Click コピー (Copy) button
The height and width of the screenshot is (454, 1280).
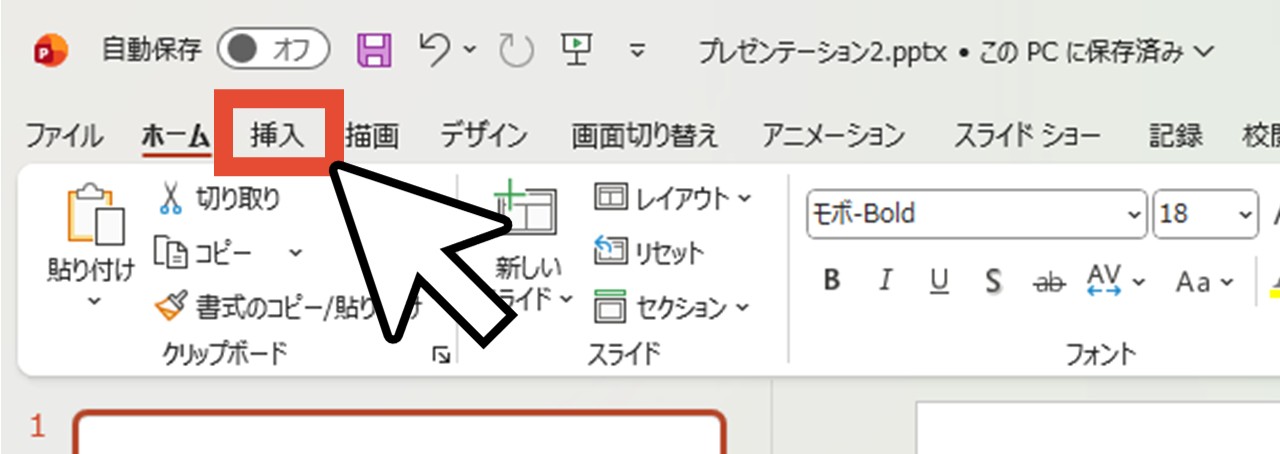(205, 253)
